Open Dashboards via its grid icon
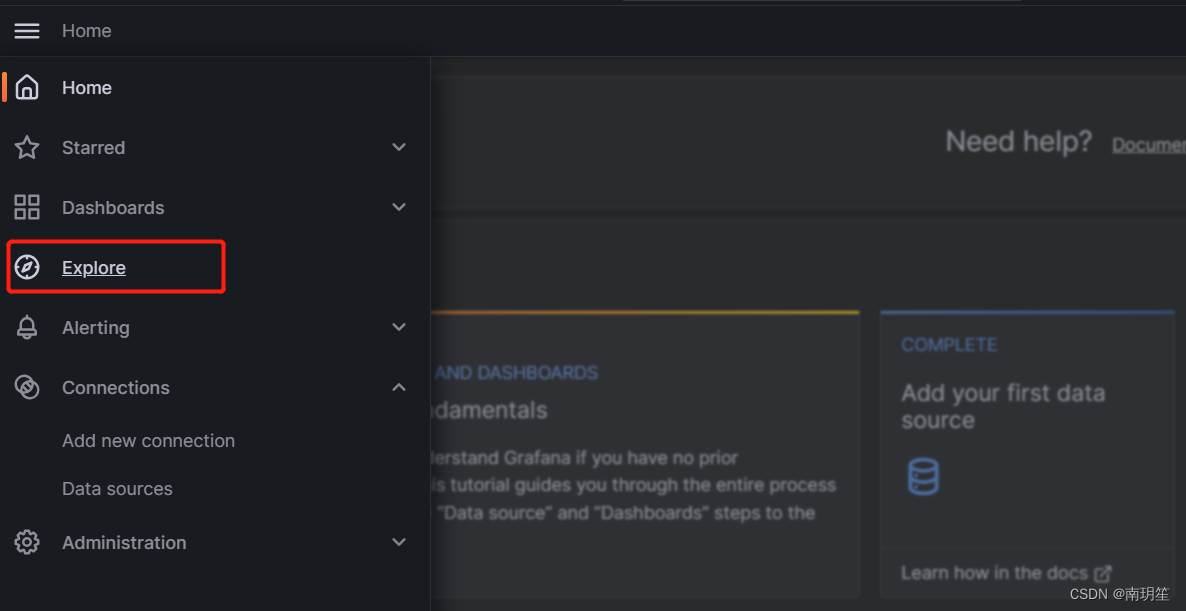 (26, 207)
